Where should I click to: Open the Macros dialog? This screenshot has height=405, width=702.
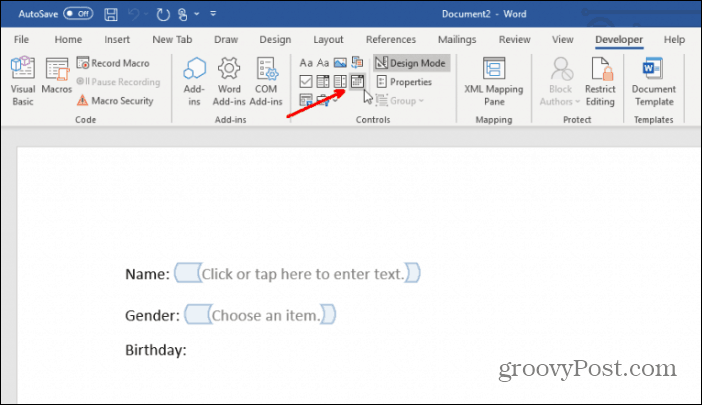(x=56, y=76)
